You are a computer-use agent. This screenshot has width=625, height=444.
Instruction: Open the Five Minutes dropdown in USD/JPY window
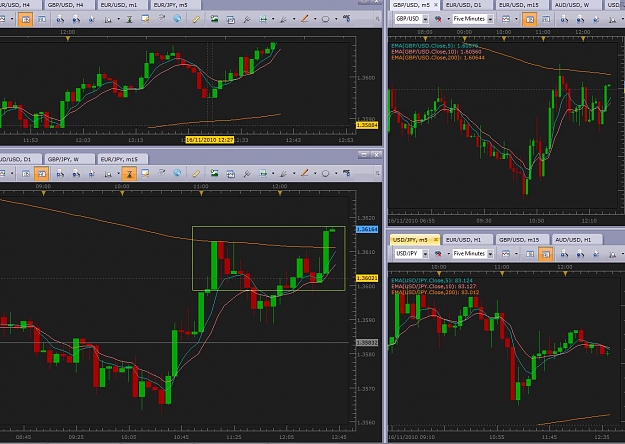tap(490, 254)
